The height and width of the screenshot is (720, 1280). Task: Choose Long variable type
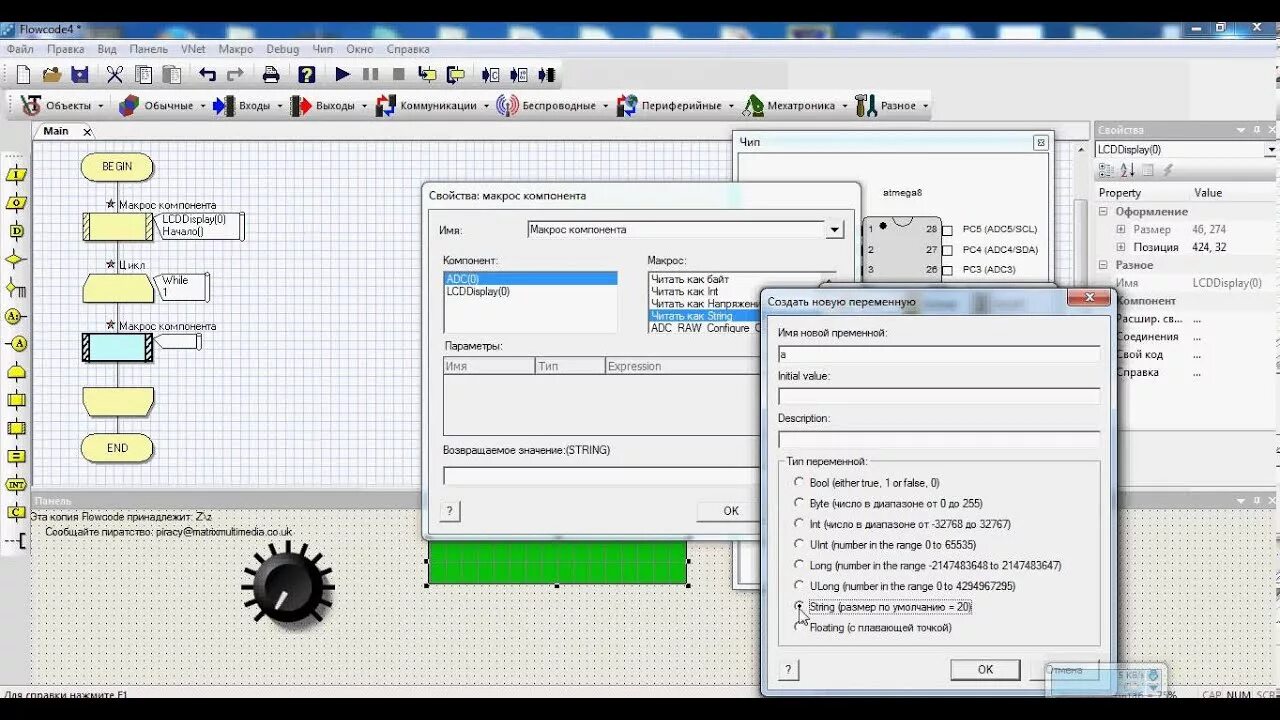799,565
